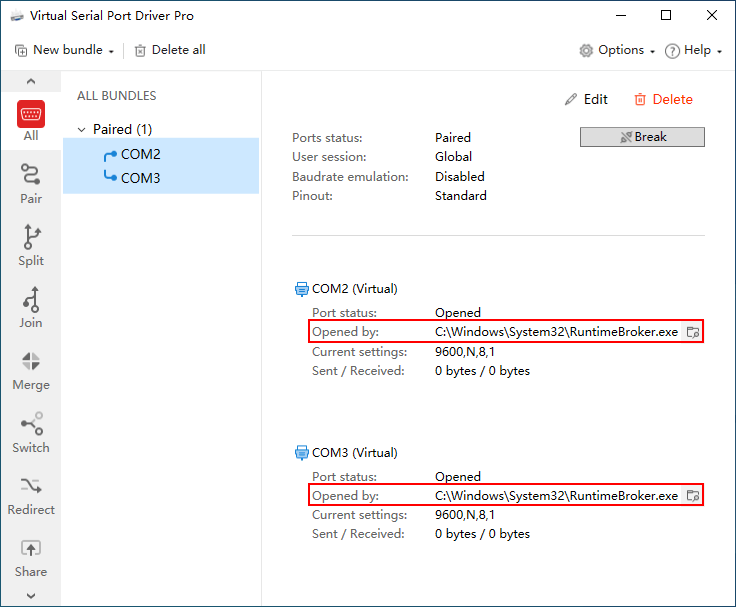
Task: Open the Switch bundle tool
Action: coord(31,433)
